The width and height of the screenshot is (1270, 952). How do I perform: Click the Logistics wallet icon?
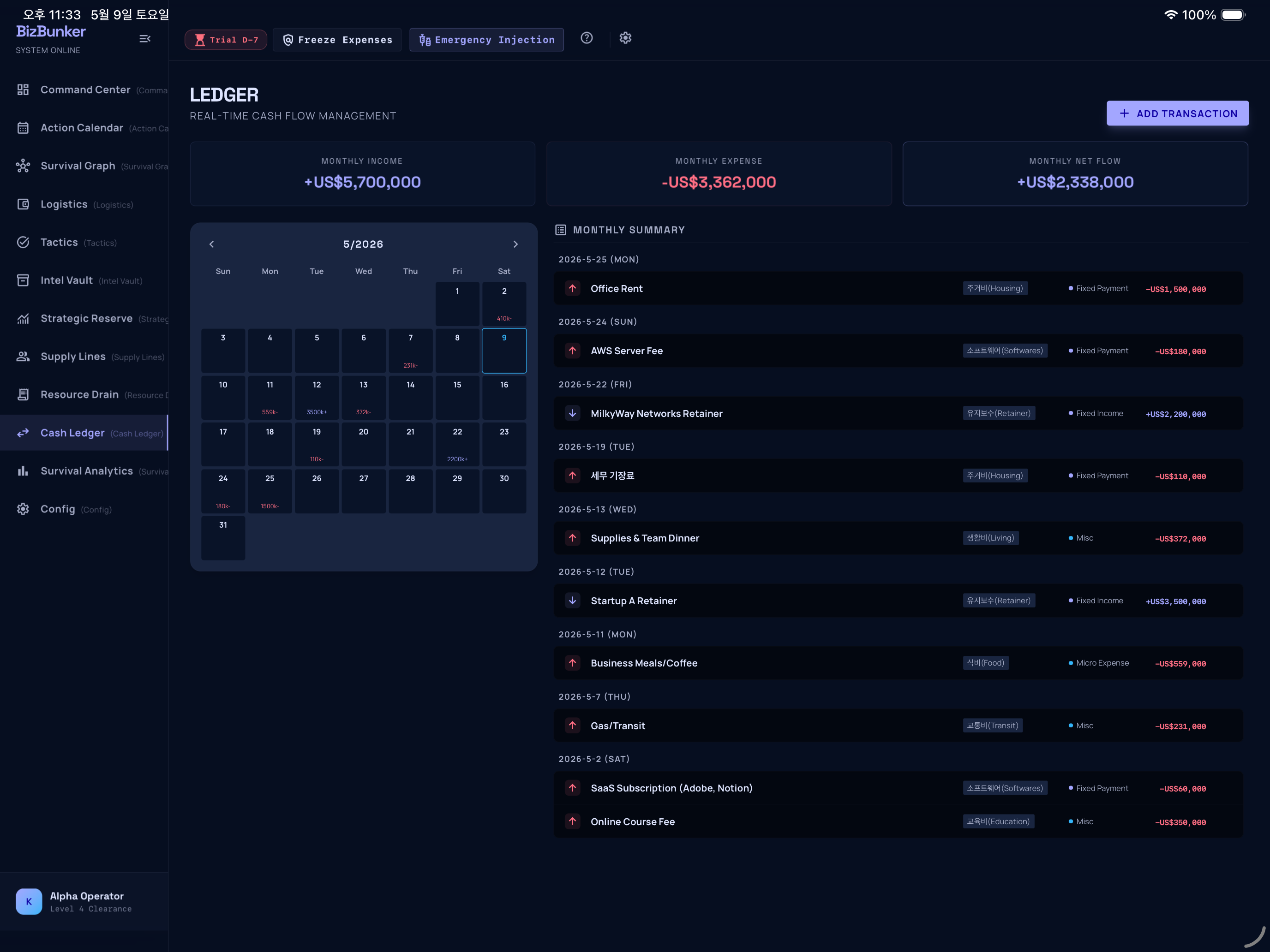pos(23,204)
